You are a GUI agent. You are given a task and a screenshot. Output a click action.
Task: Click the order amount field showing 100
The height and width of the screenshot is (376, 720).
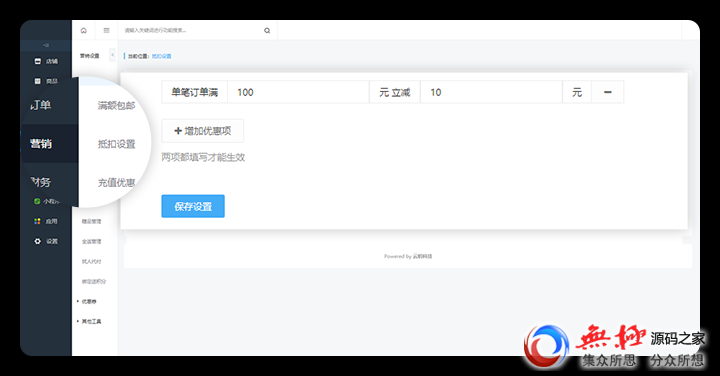298,92
